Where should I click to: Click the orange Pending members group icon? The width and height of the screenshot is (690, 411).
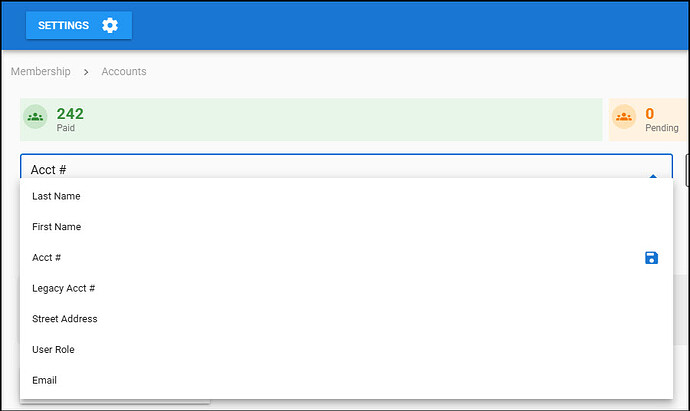[624, 117]
